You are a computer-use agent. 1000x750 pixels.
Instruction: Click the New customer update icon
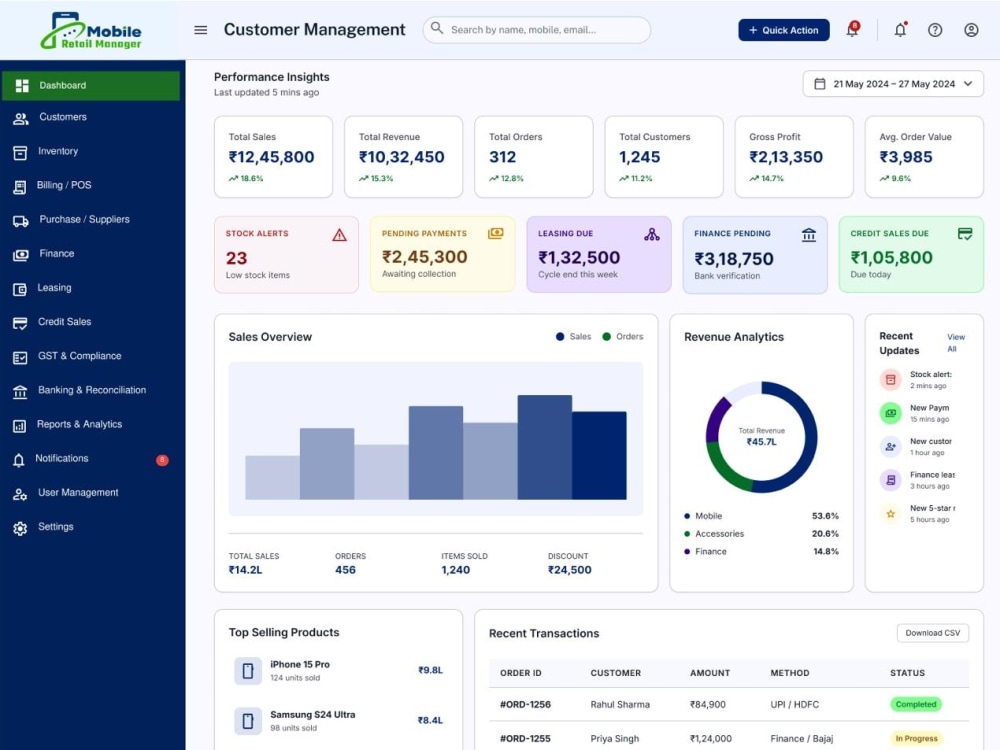(x=890, y=446)
